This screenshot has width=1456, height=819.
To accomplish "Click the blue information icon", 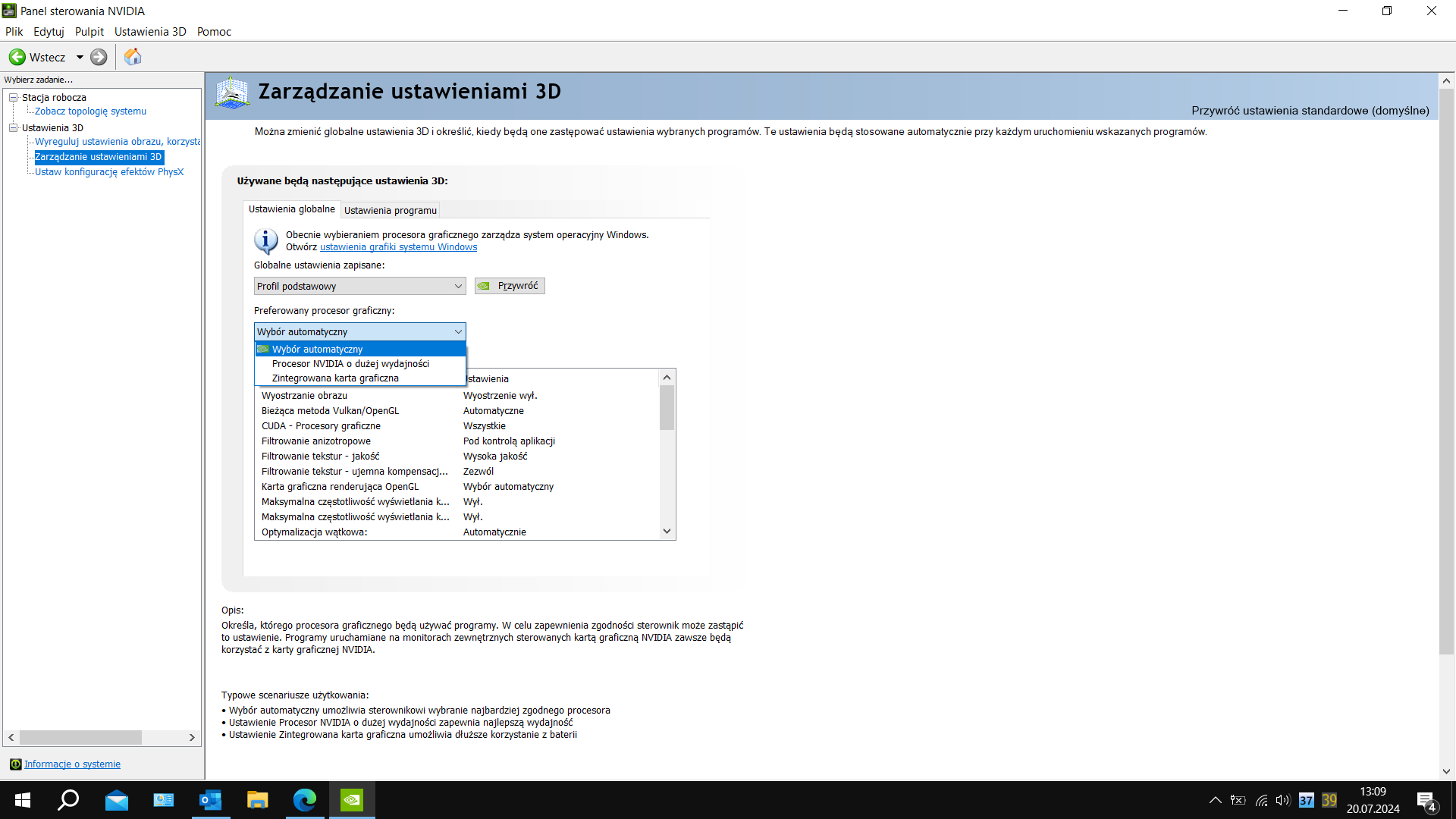I will click(x=265, y=241).
